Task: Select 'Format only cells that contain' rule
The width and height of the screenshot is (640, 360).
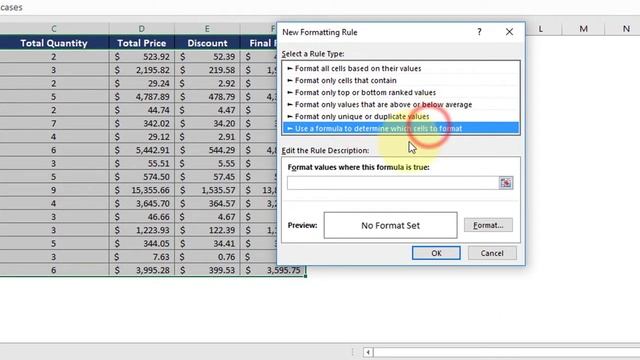Action: 401,80
